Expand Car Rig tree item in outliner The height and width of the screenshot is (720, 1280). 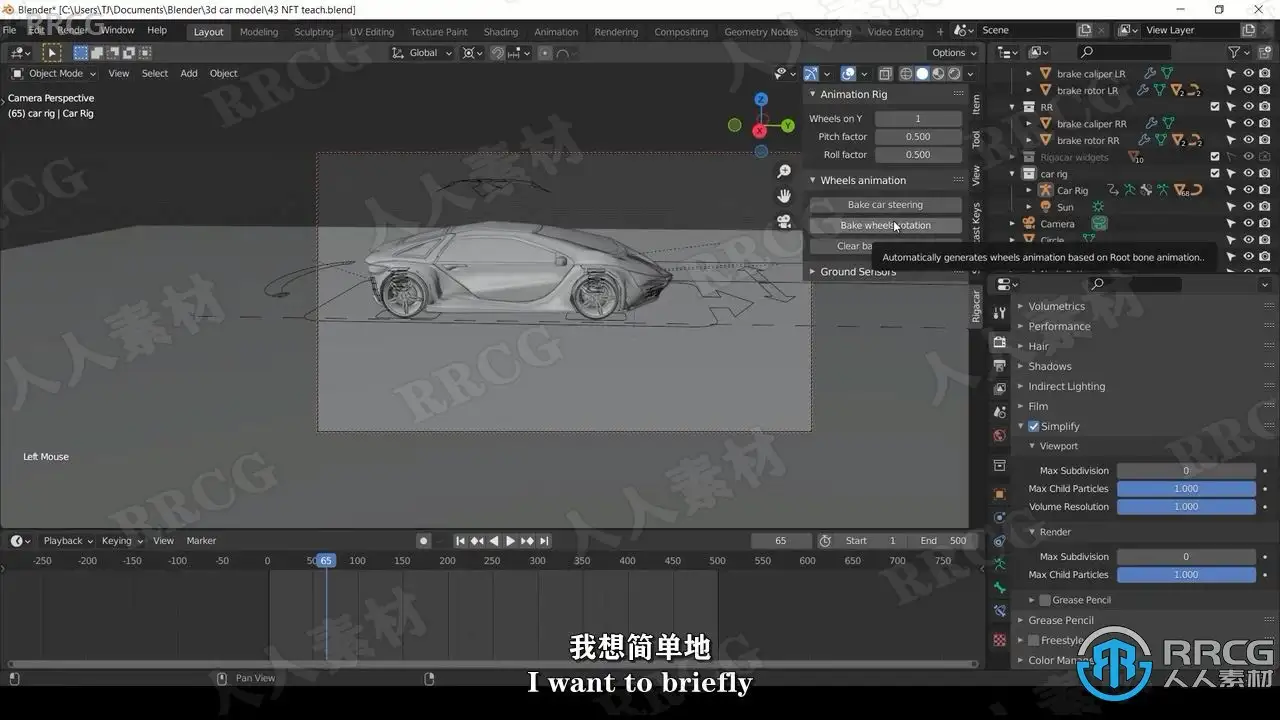click(1030, 190)
